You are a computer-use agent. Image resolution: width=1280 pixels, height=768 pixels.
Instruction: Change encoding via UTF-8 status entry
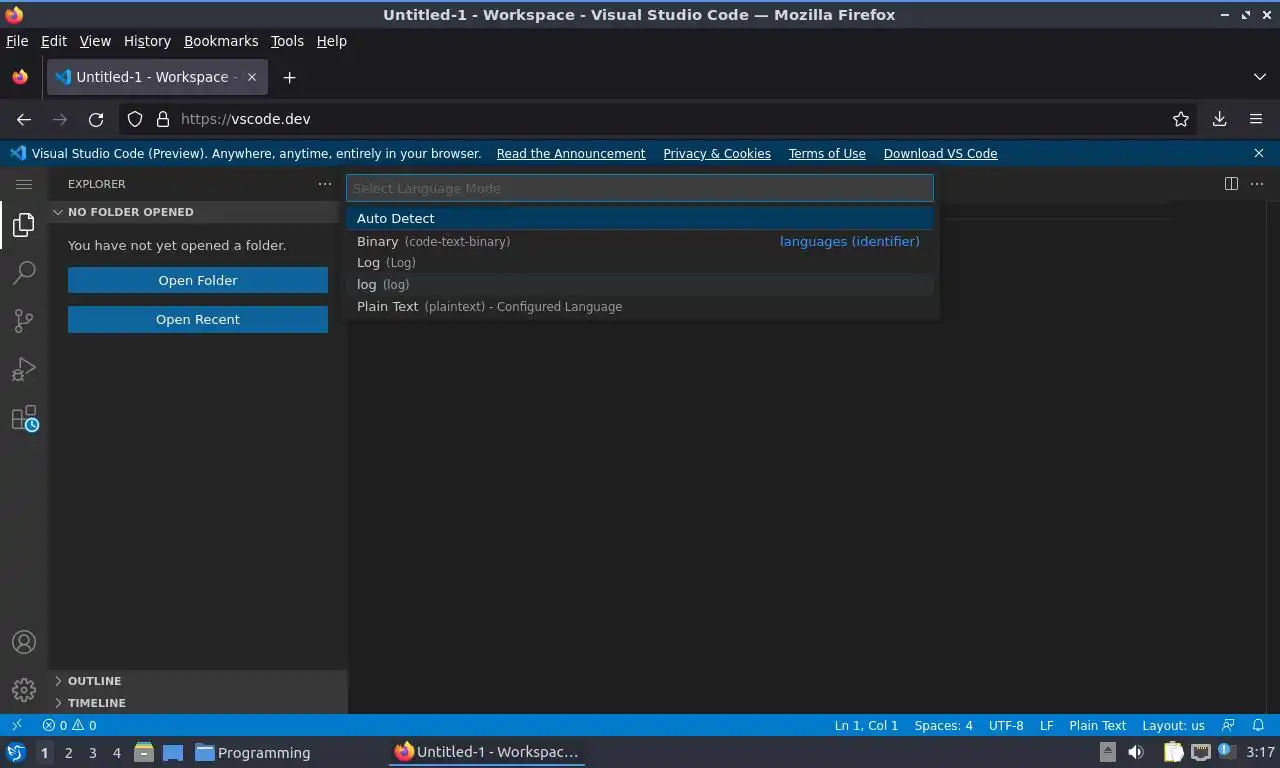(1006, 725)
